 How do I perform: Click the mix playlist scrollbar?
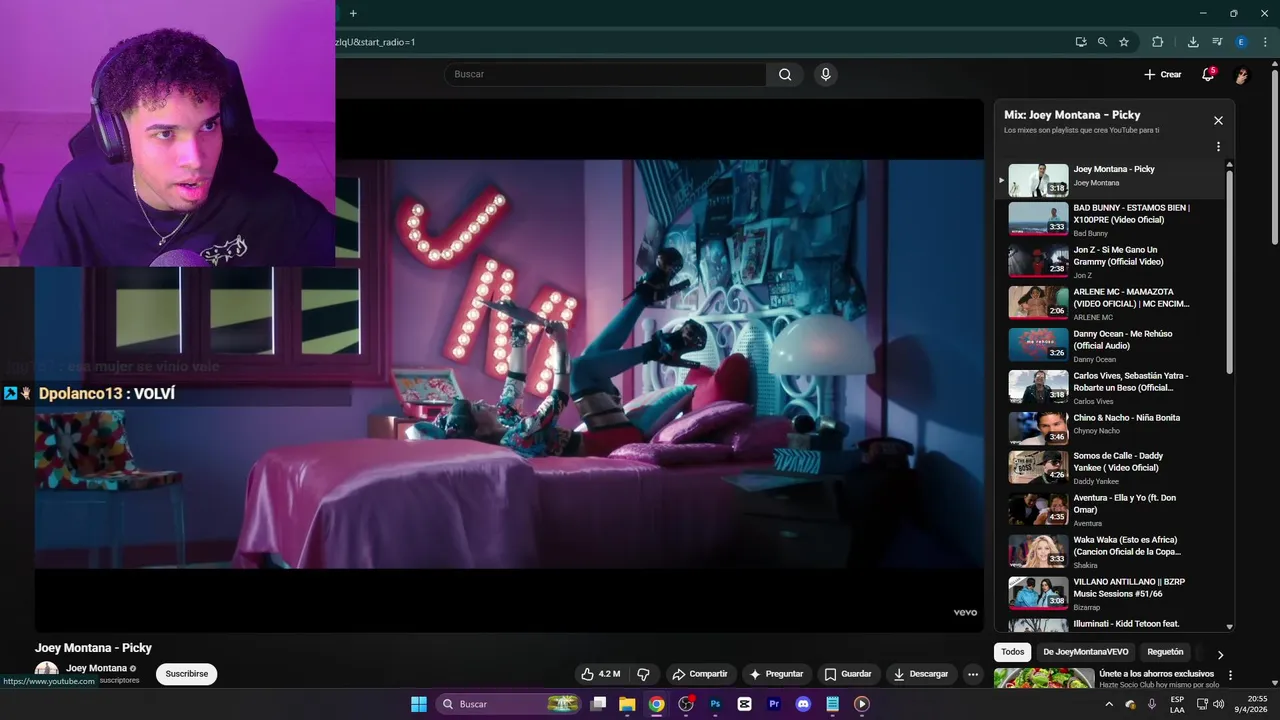[1229, 270]
